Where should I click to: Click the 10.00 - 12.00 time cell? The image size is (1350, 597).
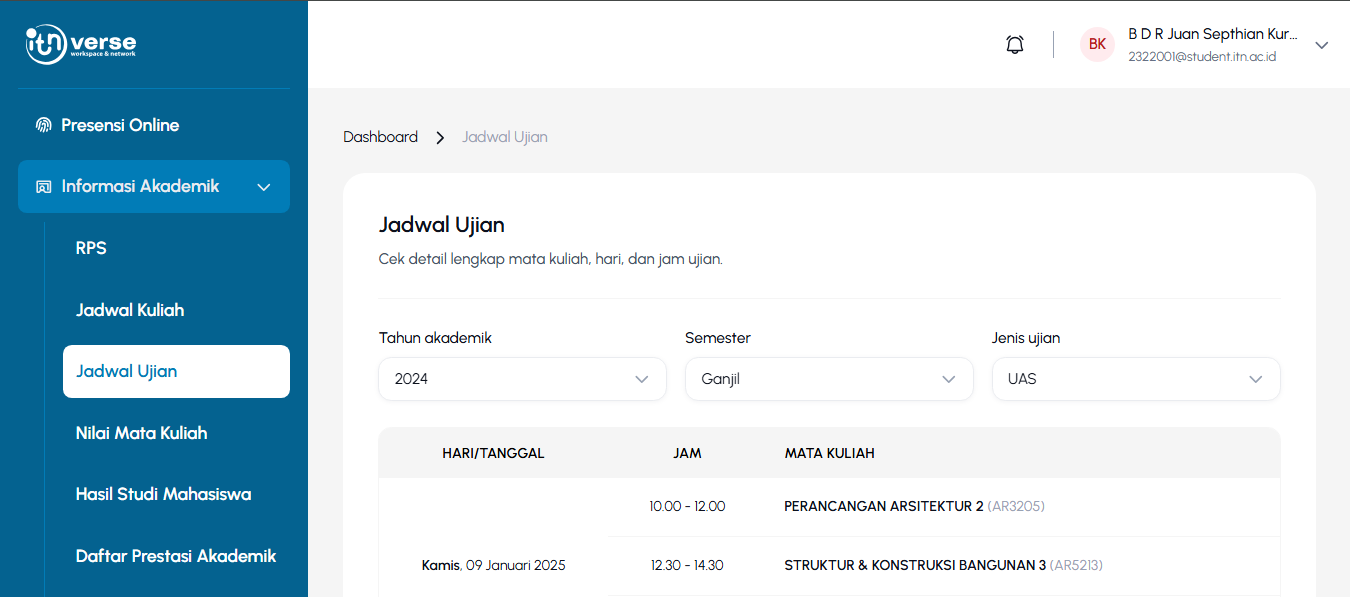687,506
